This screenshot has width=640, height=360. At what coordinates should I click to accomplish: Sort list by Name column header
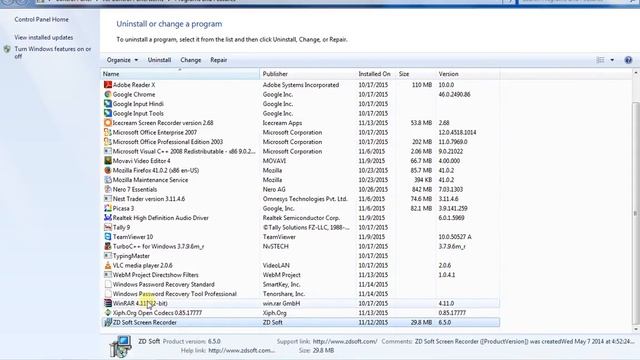(180, 74)
